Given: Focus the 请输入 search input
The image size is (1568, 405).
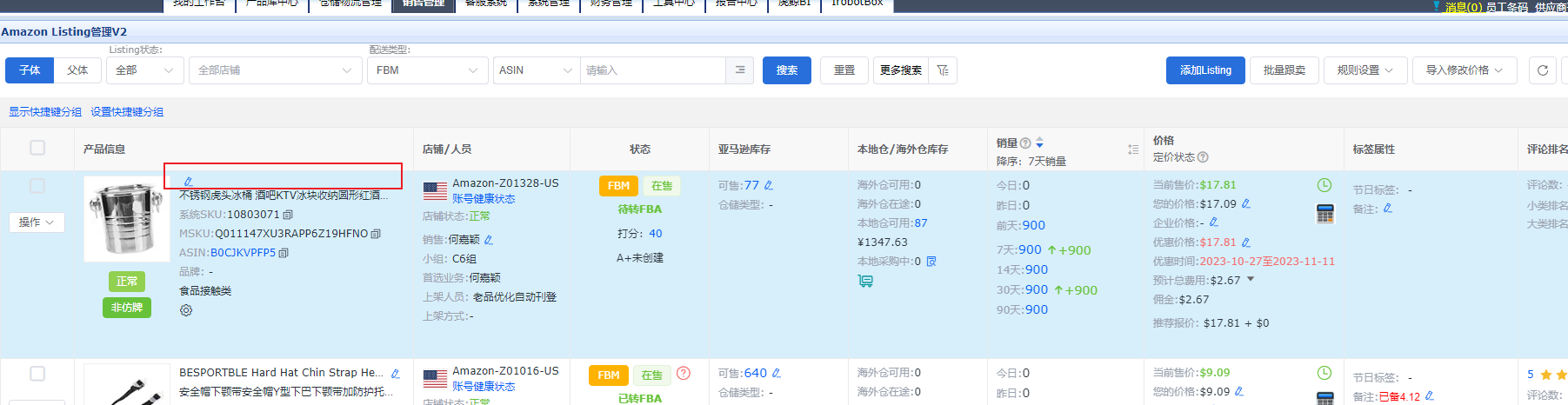Looking at the screenshot, I should 653,70.
